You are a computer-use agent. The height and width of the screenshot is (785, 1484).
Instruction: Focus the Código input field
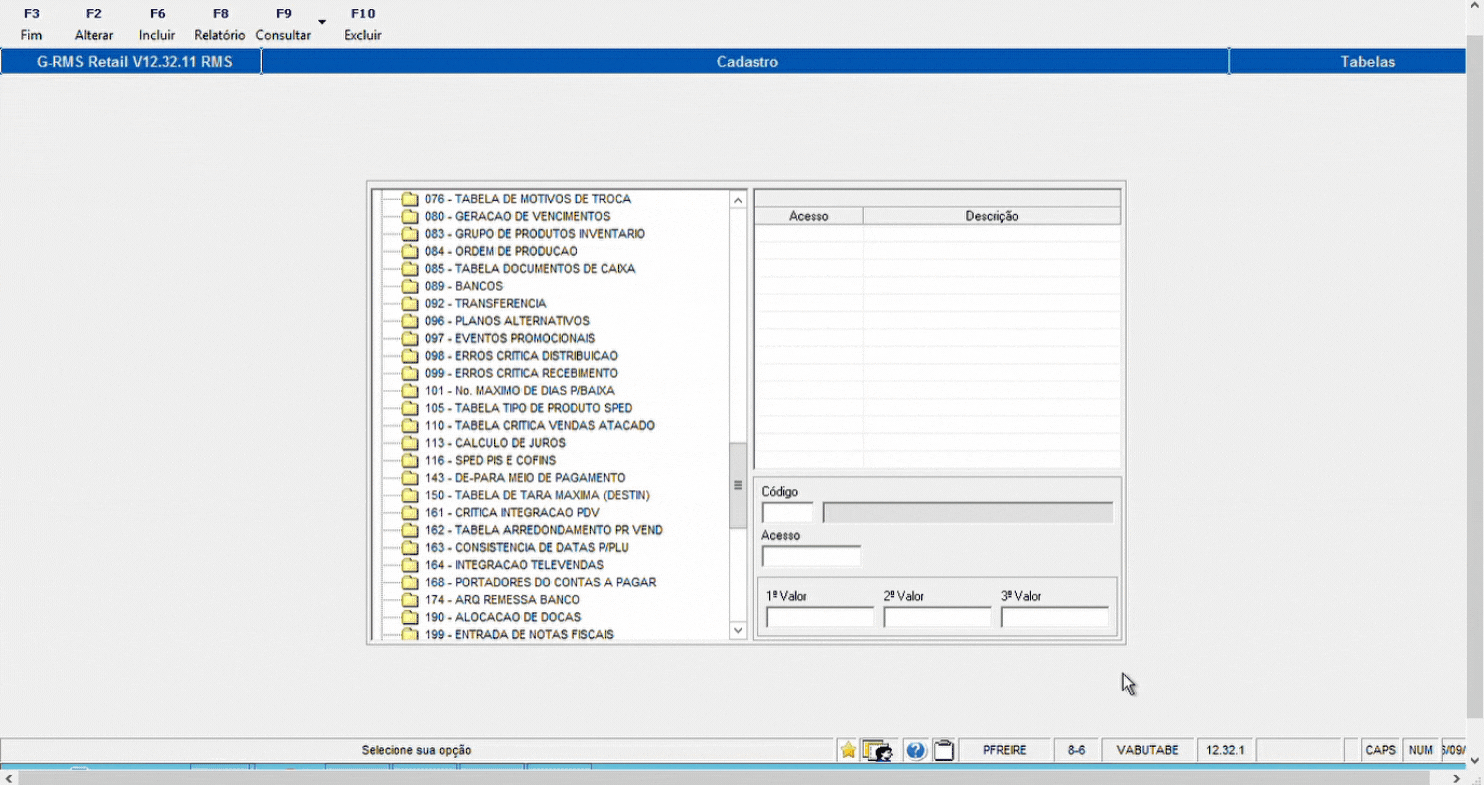coord(788,513)
